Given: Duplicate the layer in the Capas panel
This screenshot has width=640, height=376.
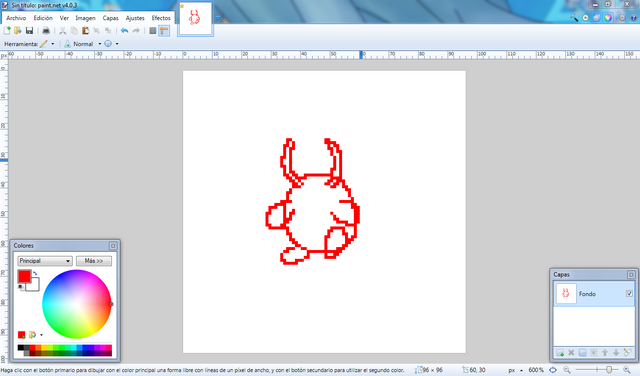Looking at the screenshot, I should [x=582, y=353].
